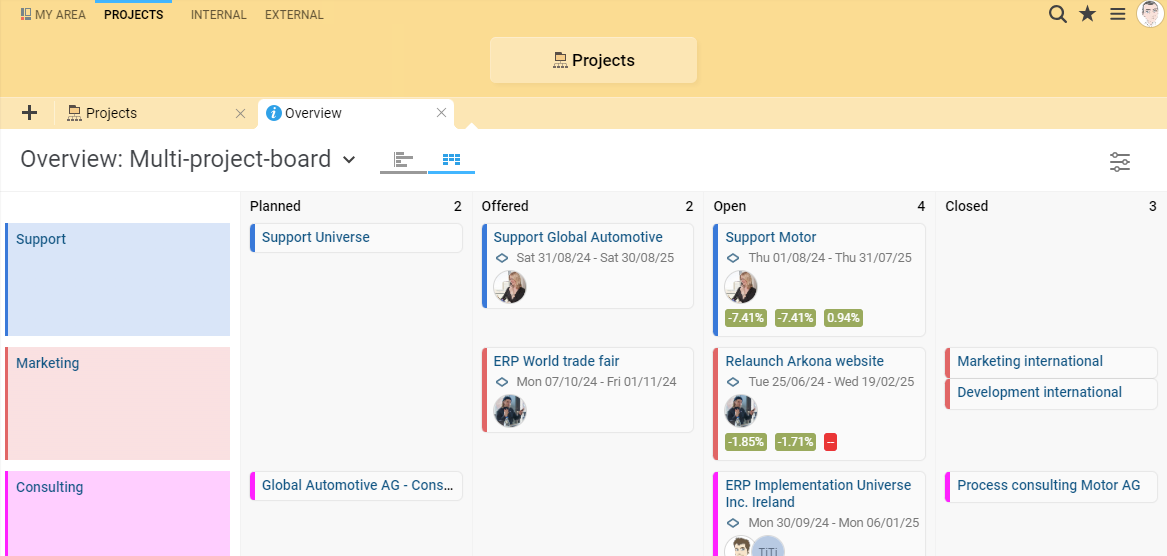
Task: Click avatar on Support Global Automotive card
Action: 511,287
